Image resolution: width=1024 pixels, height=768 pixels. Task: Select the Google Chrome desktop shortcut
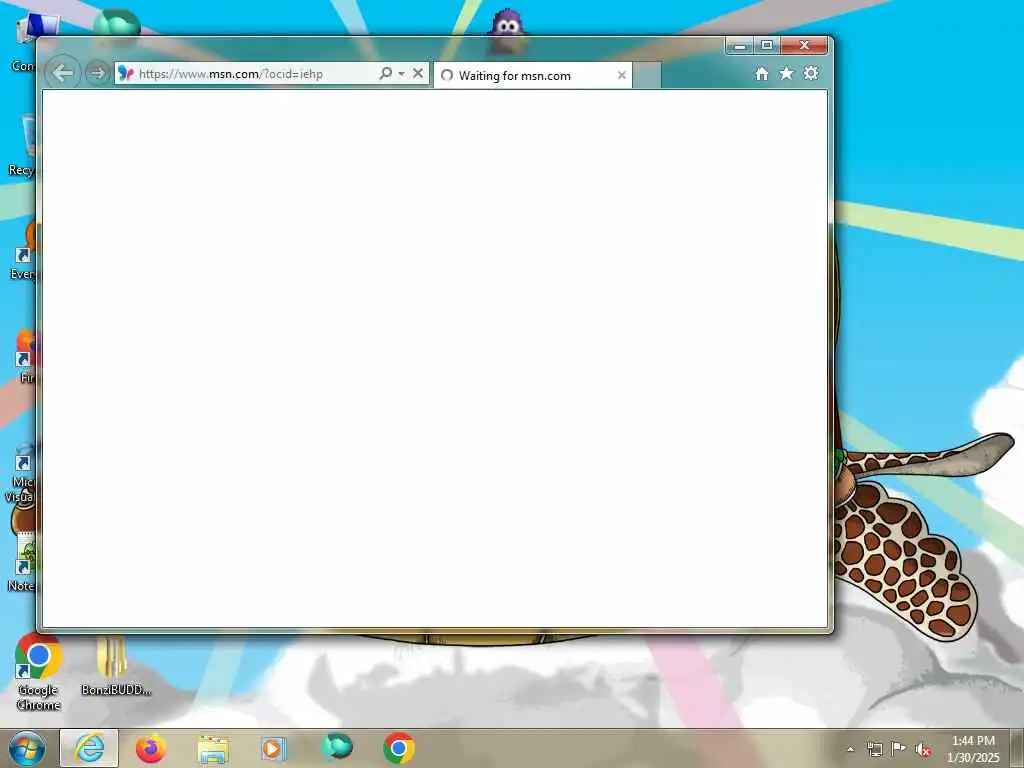(39, 672)
